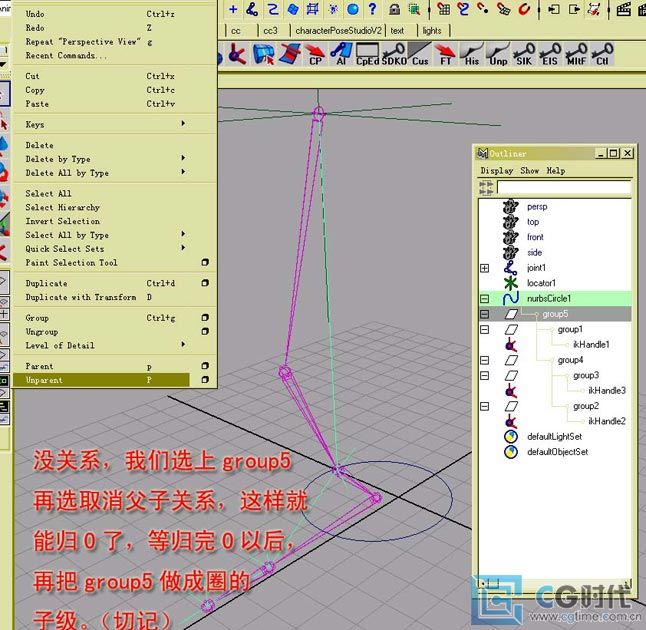Viewport: 646px width, 630px height.
Task: Expand Select All by Type submenu
Action: coord(183,234)
